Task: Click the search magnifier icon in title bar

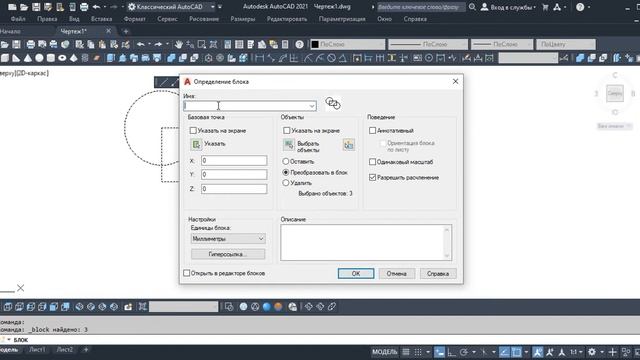Action: pos(472,7)
